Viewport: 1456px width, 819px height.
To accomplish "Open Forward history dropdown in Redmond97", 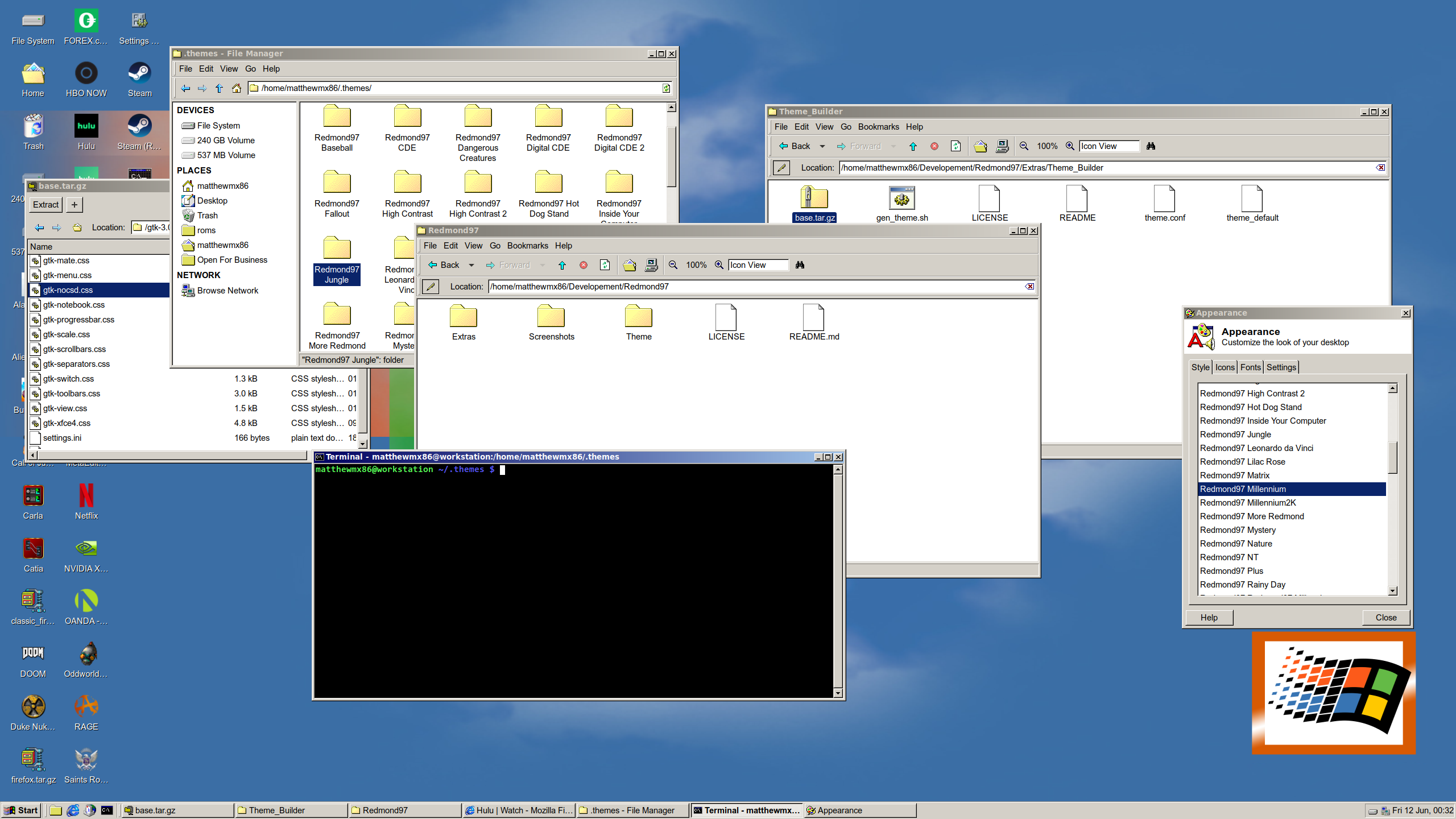I will point(543,265).
